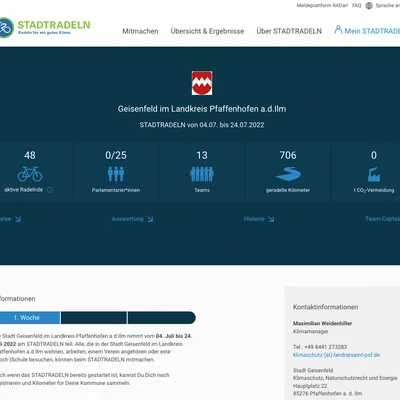Click the 0/25 Parlamentarier value
The width and height of the screenshot is (400, 400).
[116, 155]
